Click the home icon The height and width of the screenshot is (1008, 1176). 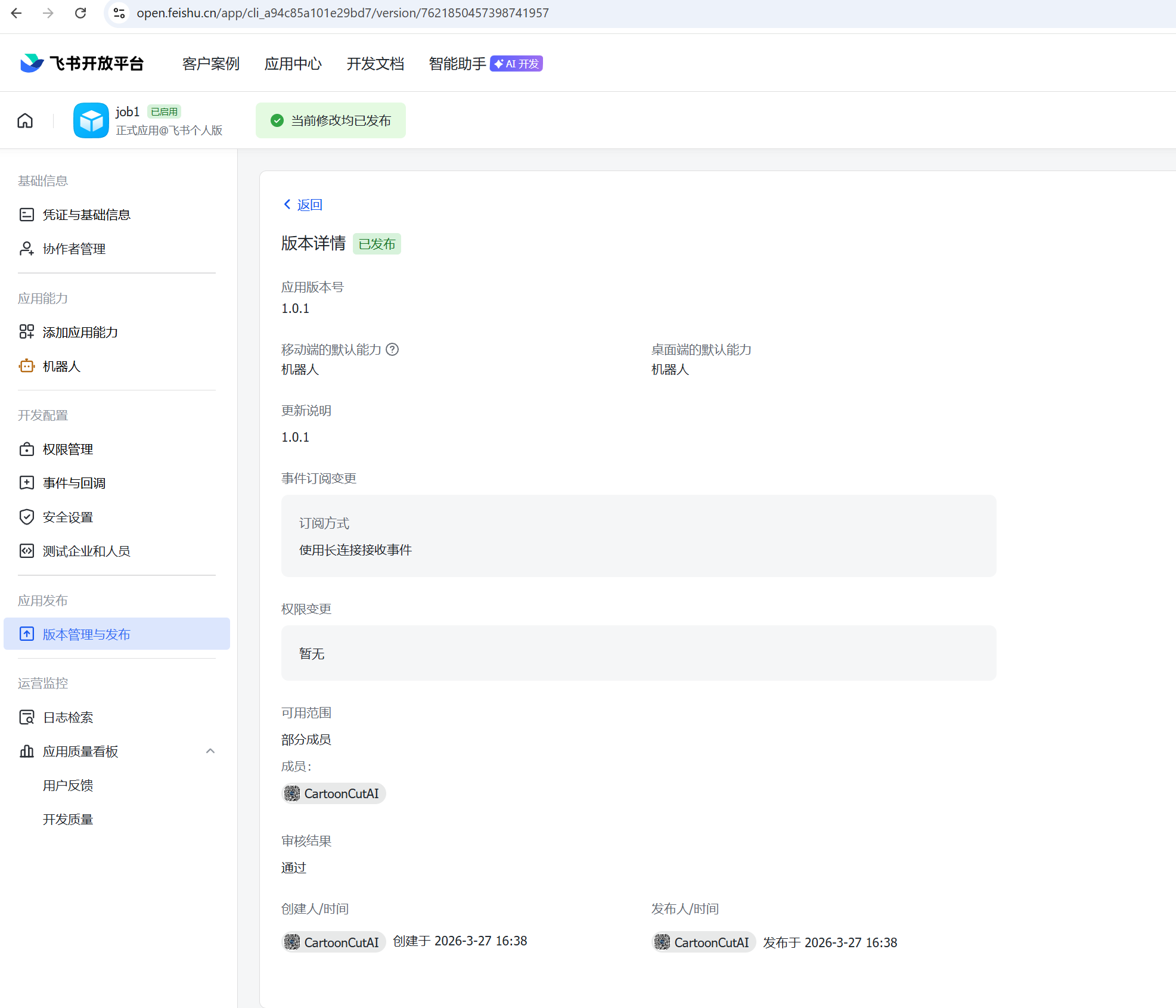[x=25, y=121]
